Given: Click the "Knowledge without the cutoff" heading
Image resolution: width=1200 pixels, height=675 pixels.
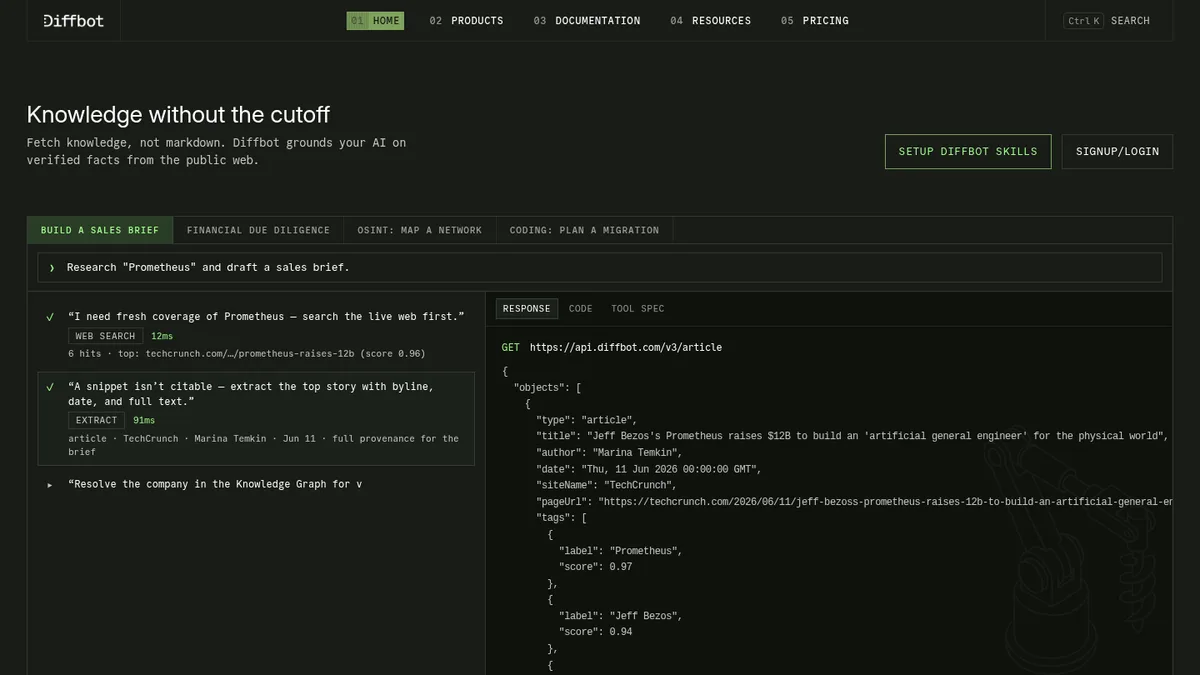Looking at the screenshot, I should pos(178,114).
